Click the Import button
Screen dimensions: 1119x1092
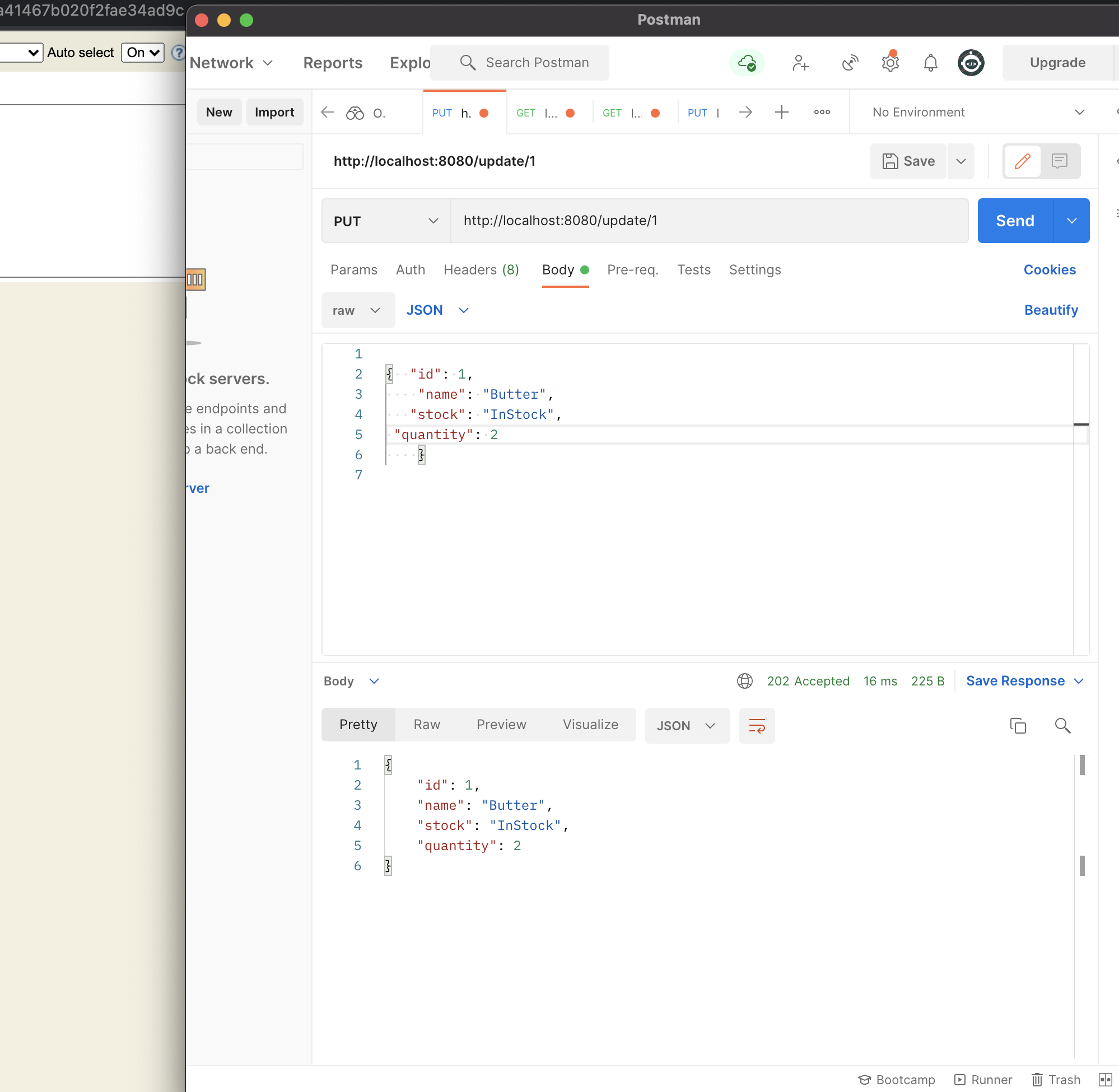coord(274,112)
